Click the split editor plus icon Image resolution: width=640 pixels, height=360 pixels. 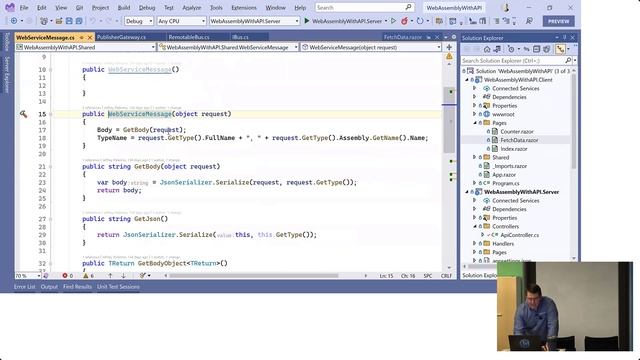[449, 47]
